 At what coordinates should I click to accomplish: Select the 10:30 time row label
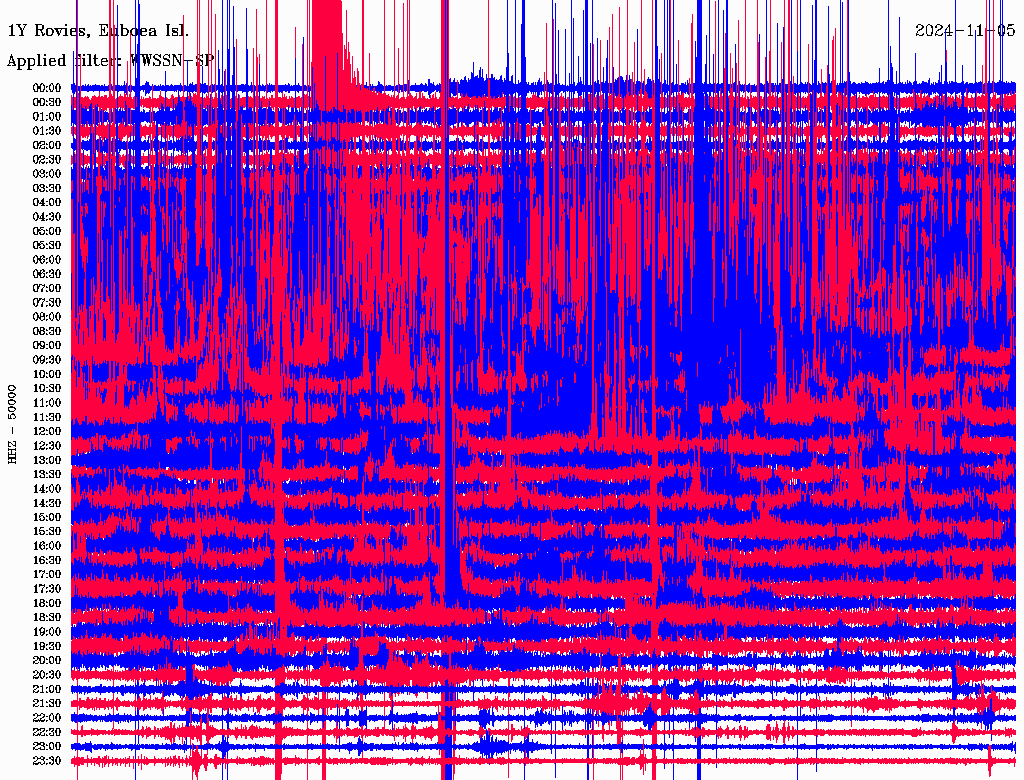(47, 389)
